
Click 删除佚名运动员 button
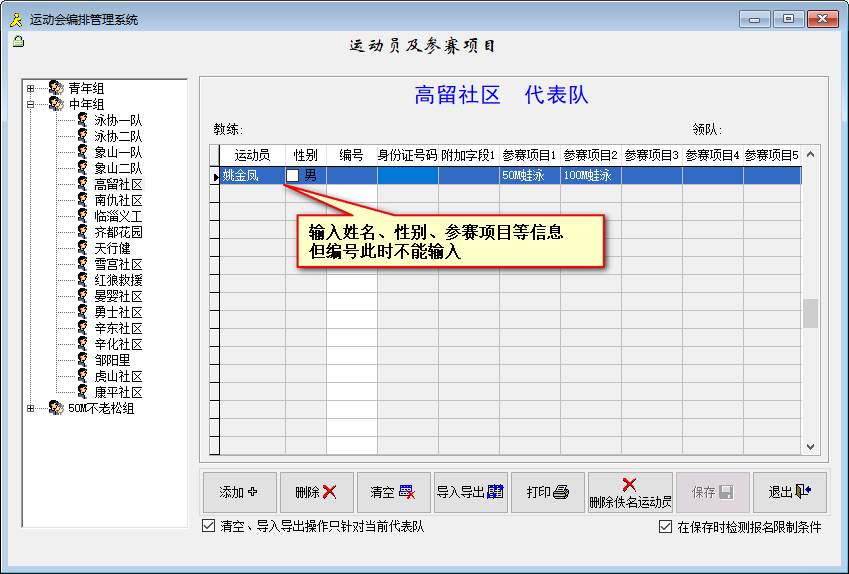[629, 492]
